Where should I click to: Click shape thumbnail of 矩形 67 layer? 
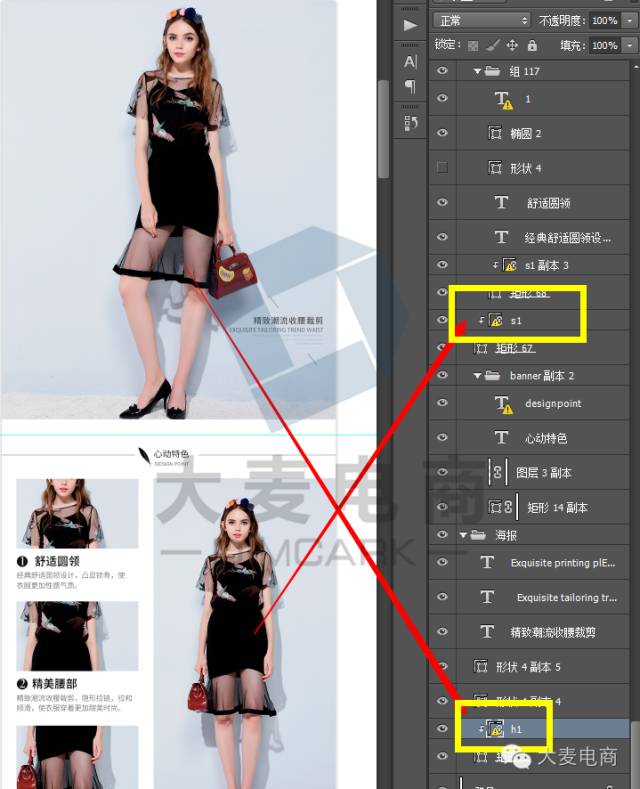coord(481,348)
